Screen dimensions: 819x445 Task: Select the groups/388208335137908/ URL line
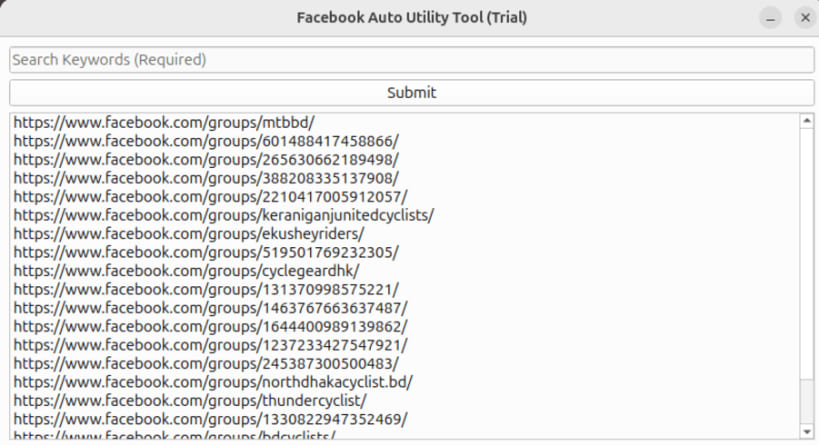(x=206, y=178)
